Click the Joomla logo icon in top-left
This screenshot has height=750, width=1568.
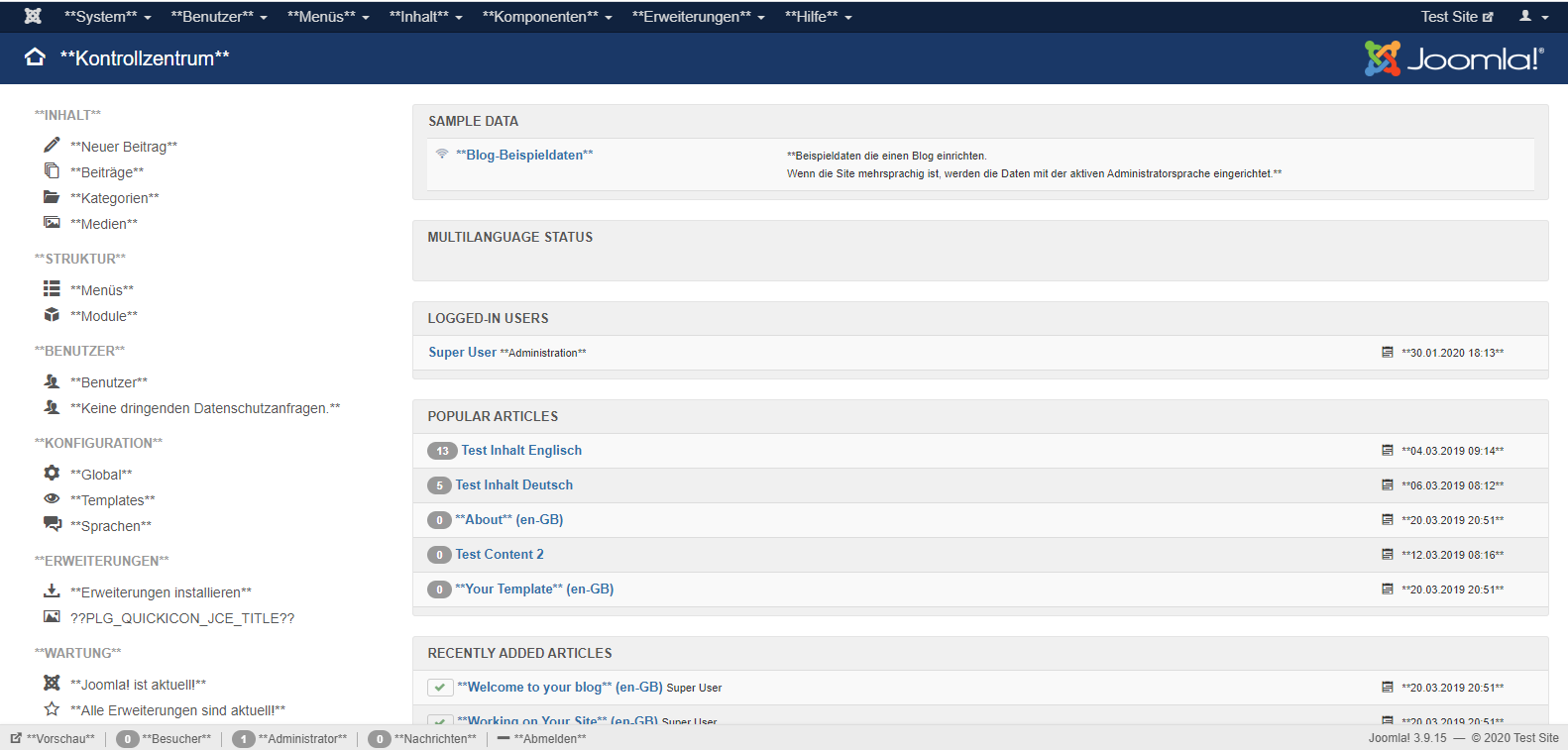33,16
